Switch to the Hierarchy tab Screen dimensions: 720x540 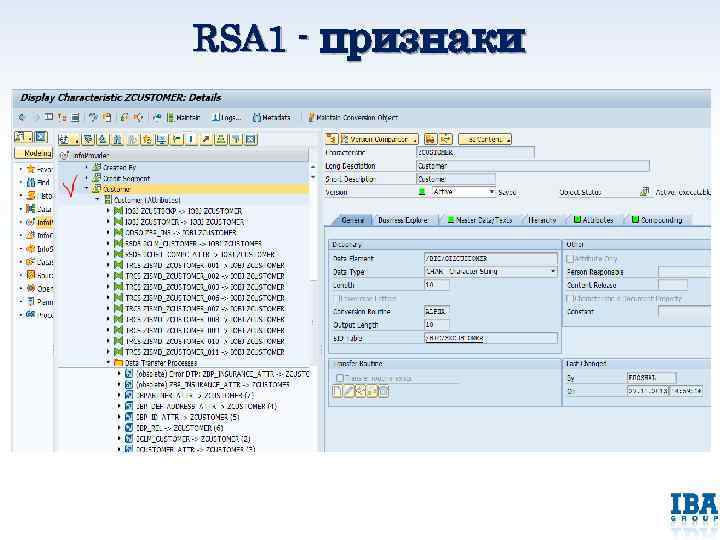[542, 220]
